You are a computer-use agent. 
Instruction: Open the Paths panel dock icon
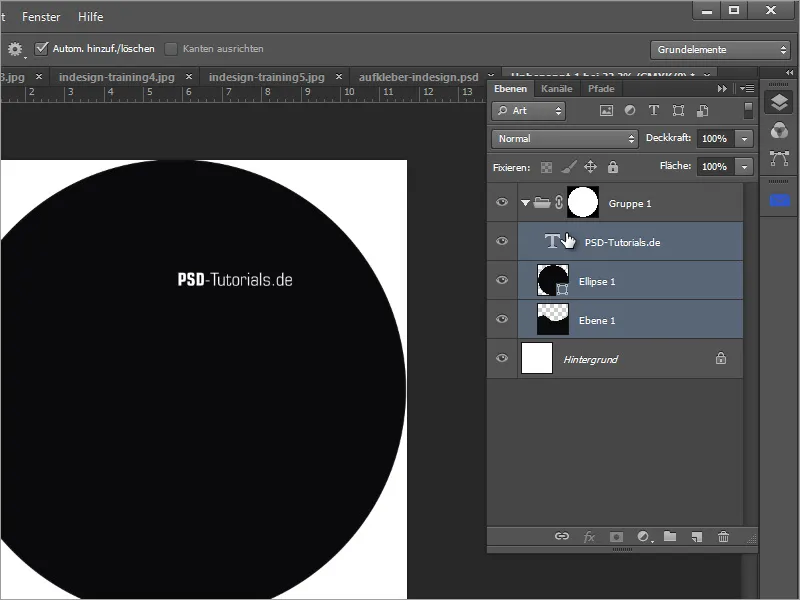coord(779,159)
